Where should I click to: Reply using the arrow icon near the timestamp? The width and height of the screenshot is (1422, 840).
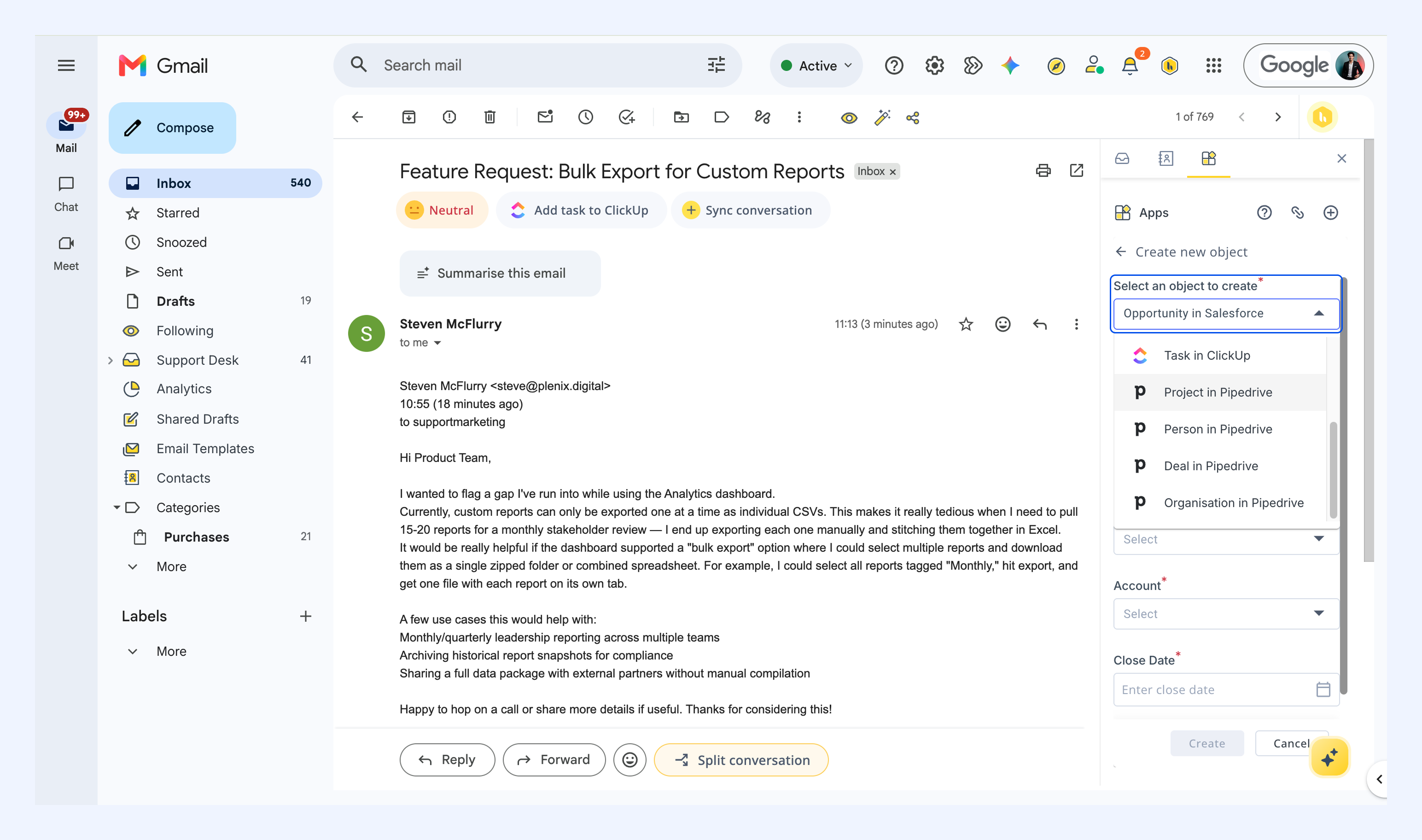1040,324
